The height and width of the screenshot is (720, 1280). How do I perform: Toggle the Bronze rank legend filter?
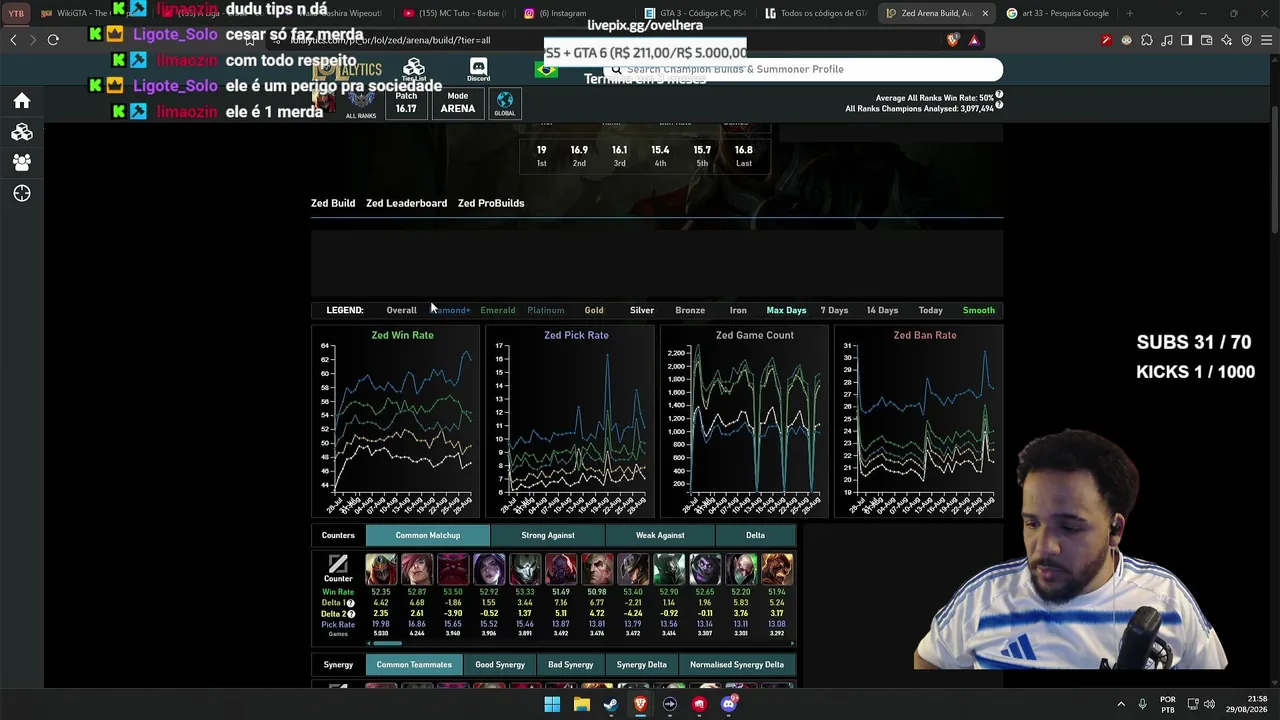point(690,310)
